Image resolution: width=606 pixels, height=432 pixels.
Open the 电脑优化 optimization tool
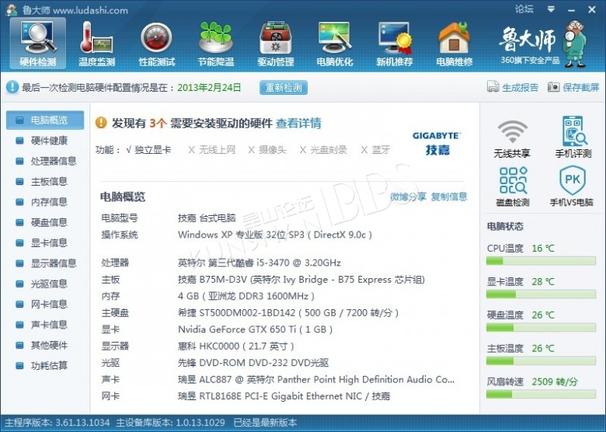335,44
